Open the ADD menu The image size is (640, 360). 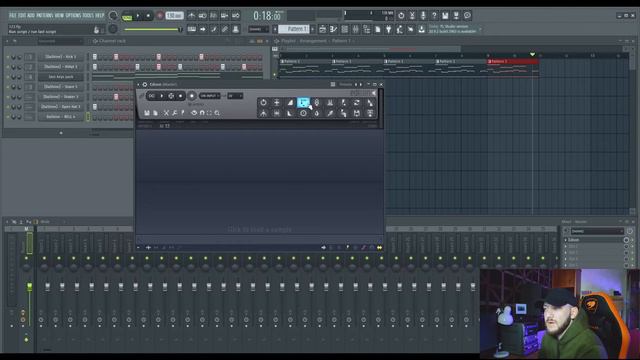pyautogui.click(x=31, y=16)
